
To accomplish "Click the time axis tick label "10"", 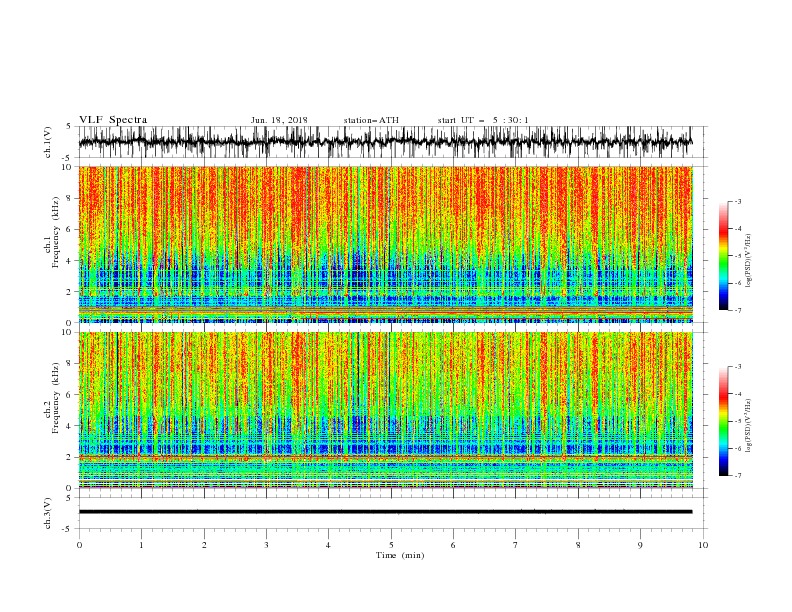I will (703, 545).
